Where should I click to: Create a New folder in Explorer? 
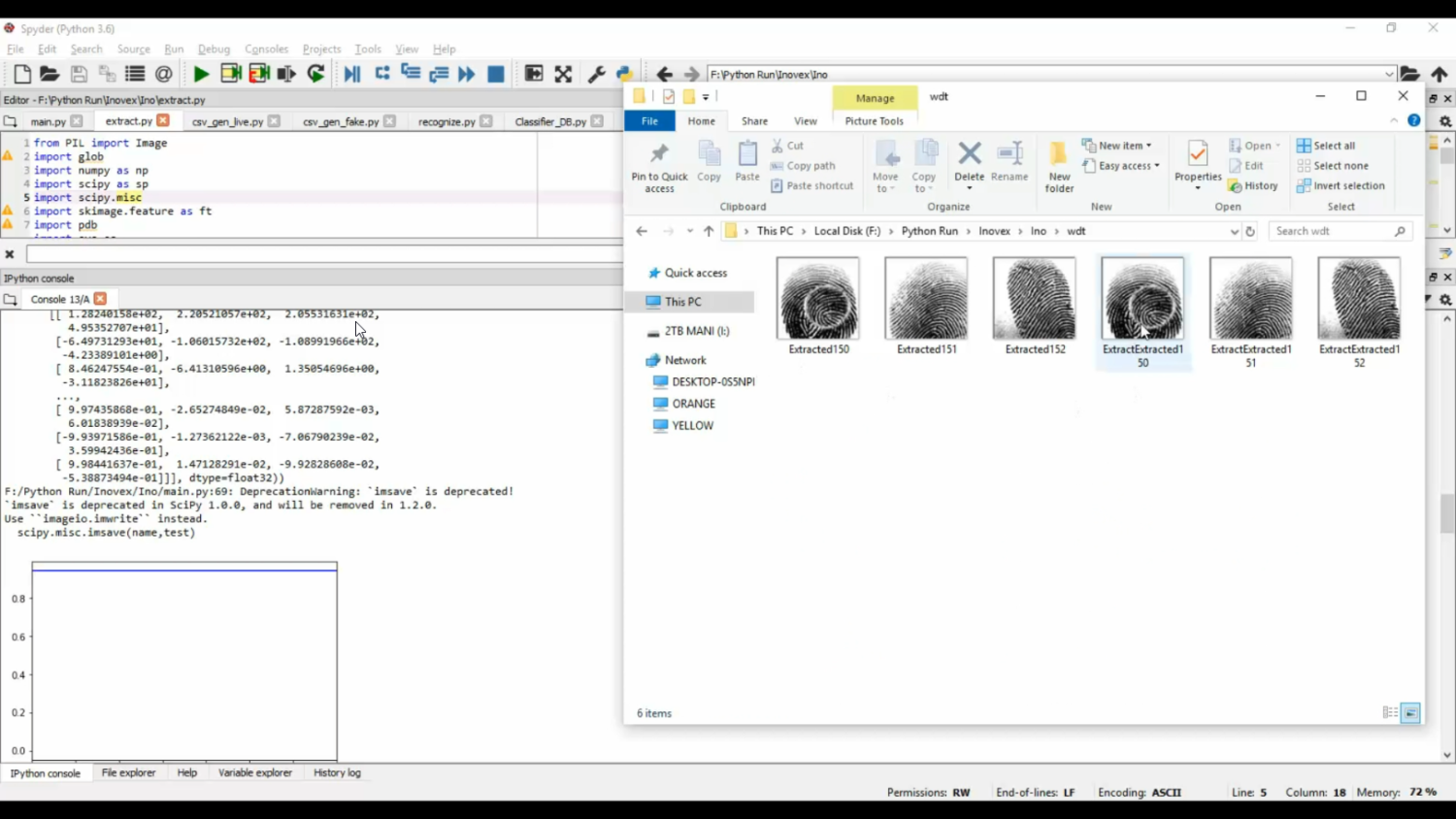[1058, 165]
